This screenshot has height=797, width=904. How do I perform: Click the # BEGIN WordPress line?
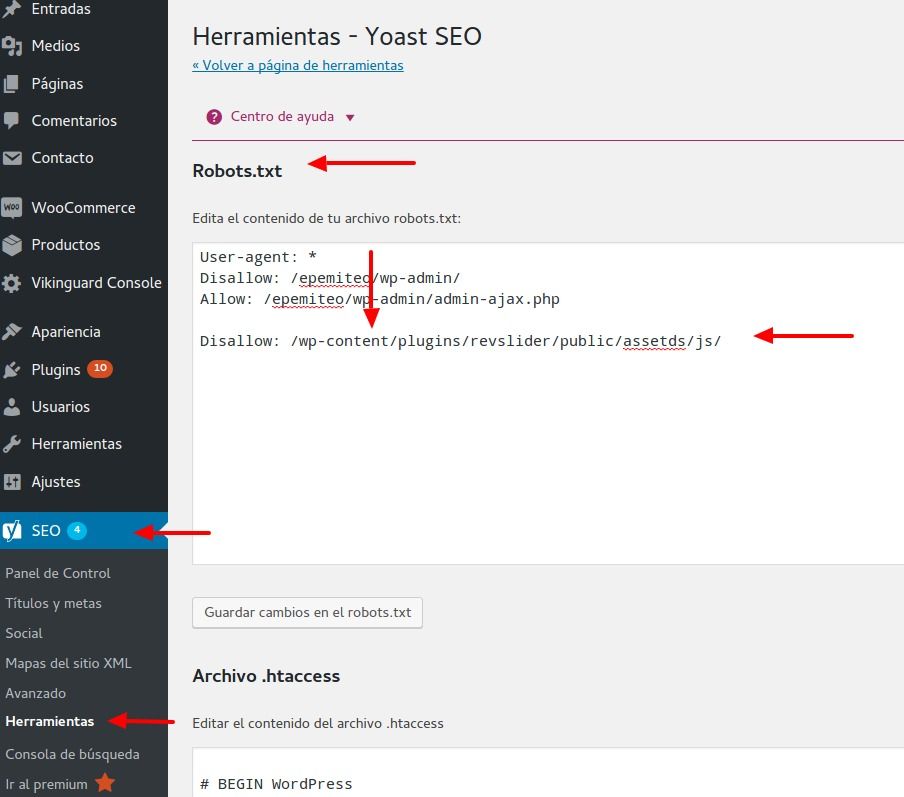pos(276,784)
